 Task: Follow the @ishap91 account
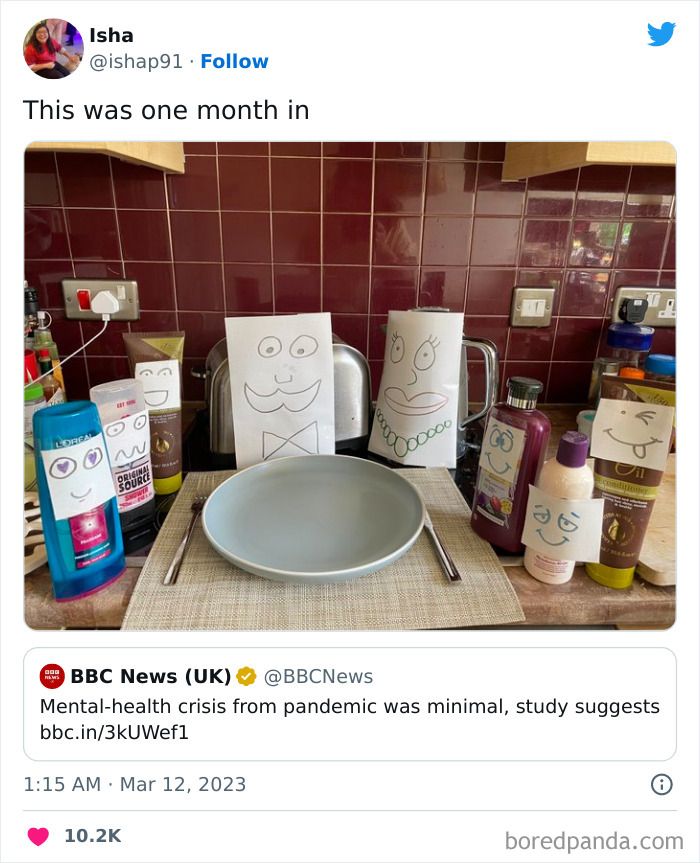pyautogui.click(x=234, y=61)
